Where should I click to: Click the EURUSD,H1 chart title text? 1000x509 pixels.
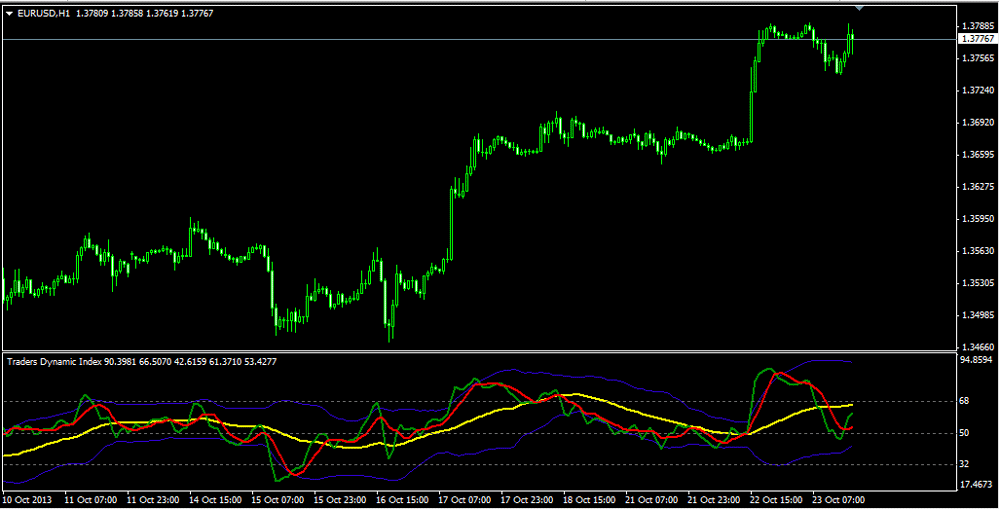(x=43, y=12)
